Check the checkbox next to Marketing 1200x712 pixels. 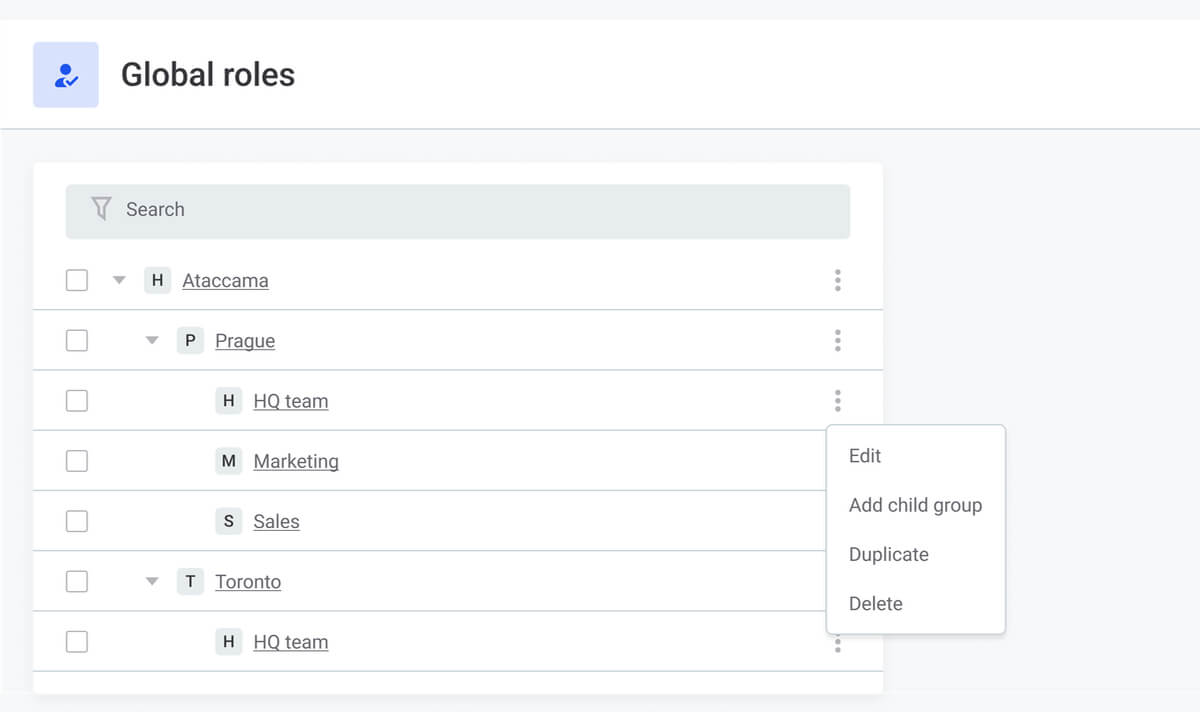coord(77,461)
